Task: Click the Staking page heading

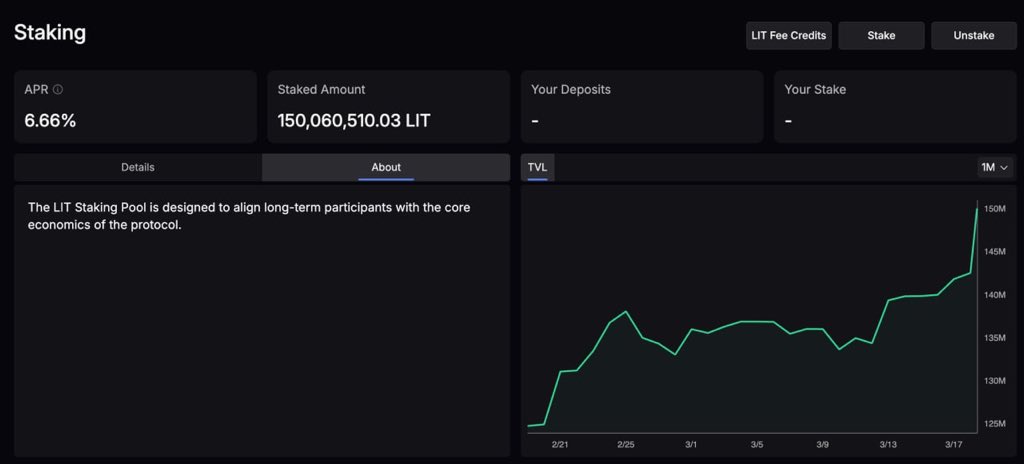Action: pos(50,33)
